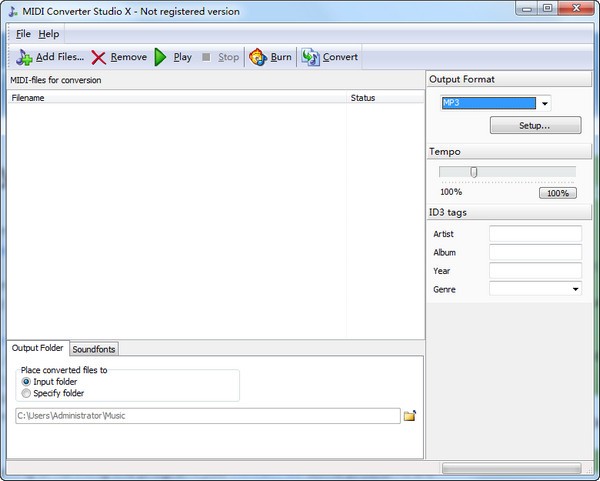600x481 pixels.
Task: Select the Specify folder radio button
Action: click(x=26, y=393)
